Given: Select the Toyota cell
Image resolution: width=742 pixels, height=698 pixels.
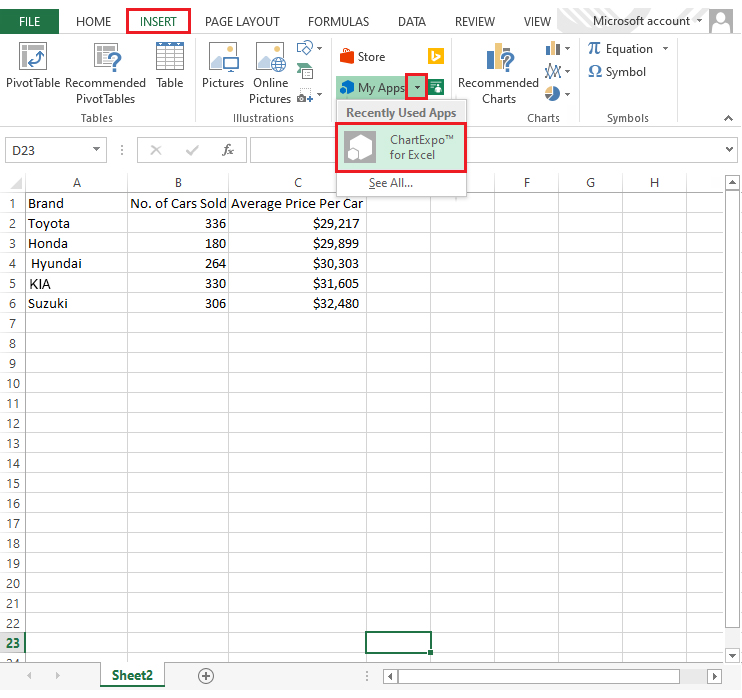Looking at the screenshot, I should tap(77, 223).
